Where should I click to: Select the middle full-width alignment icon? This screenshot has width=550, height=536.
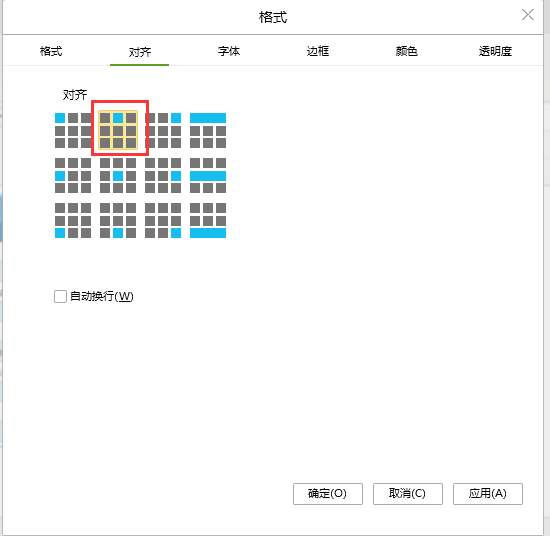(208, 175)
